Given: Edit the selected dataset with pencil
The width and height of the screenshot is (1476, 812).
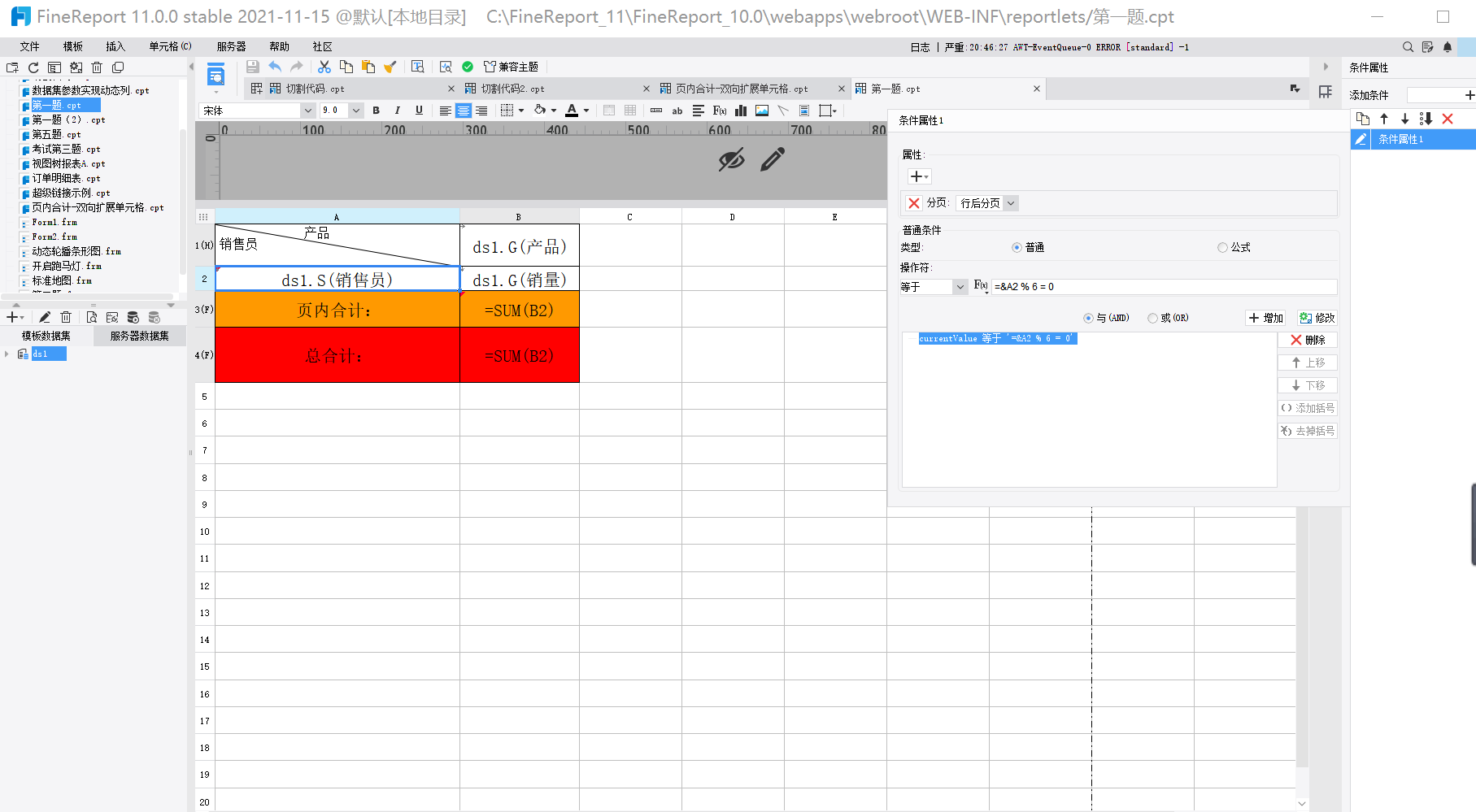Looking at the screenshot, I should click(45, 317).
